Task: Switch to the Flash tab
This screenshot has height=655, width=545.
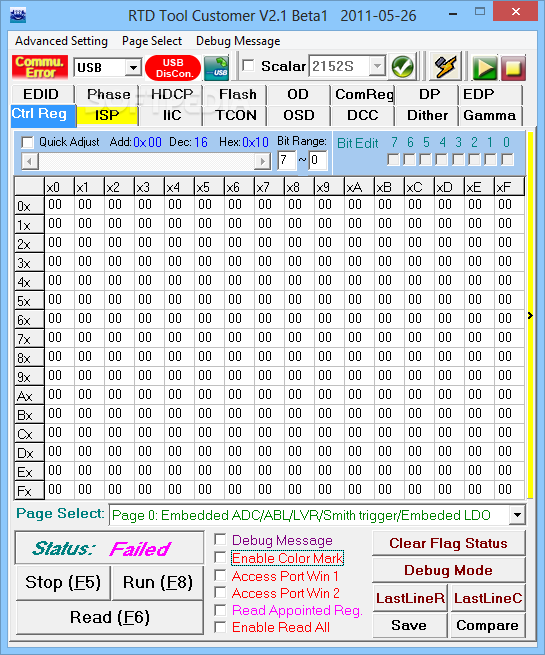Action: pyautogui.click(x=238, y=94)
